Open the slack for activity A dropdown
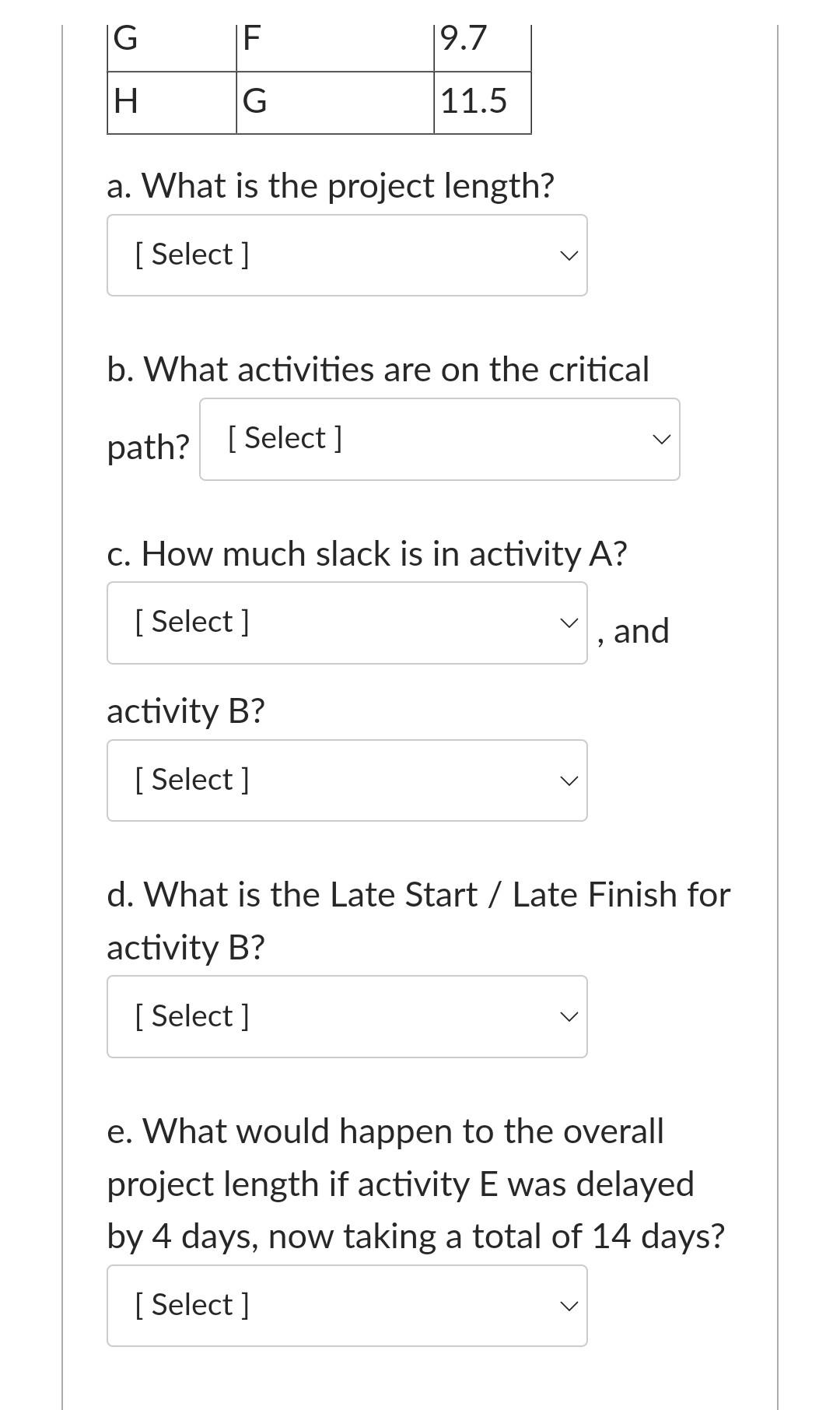Image resolution: width=840 pixels, height=1410 pixels. coord(346,622)
